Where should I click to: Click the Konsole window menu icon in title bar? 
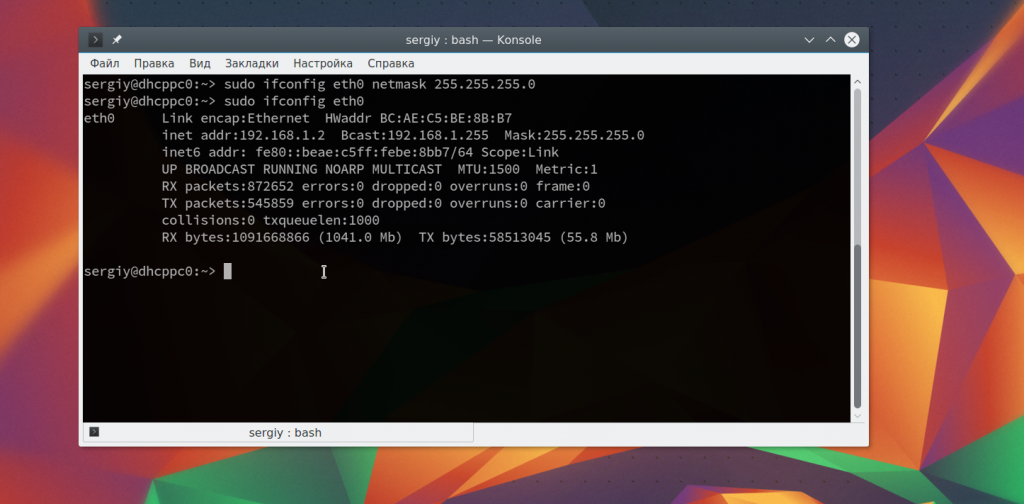pos(95,40)
